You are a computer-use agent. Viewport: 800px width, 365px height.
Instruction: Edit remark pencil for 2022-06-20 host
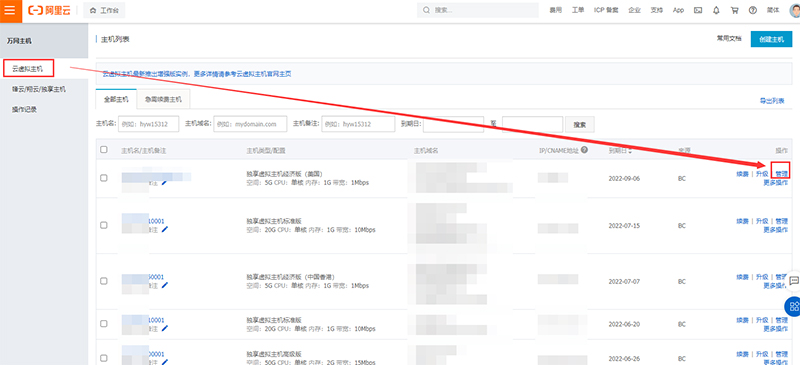(164, 328)
